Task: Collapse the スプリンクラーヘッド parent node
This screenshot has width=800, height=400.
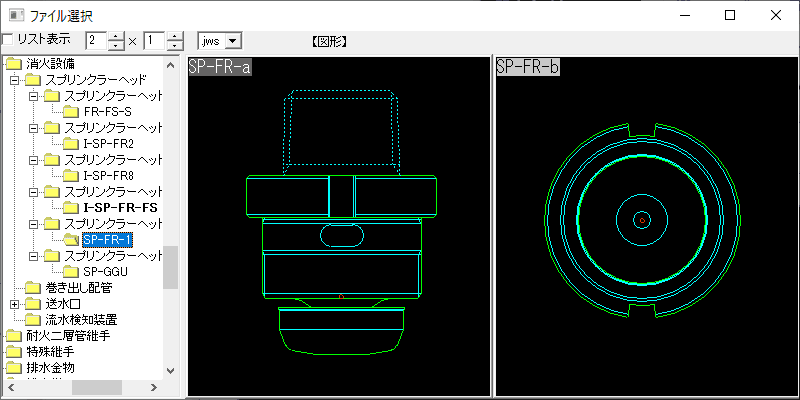Action: tap(14, 79)
